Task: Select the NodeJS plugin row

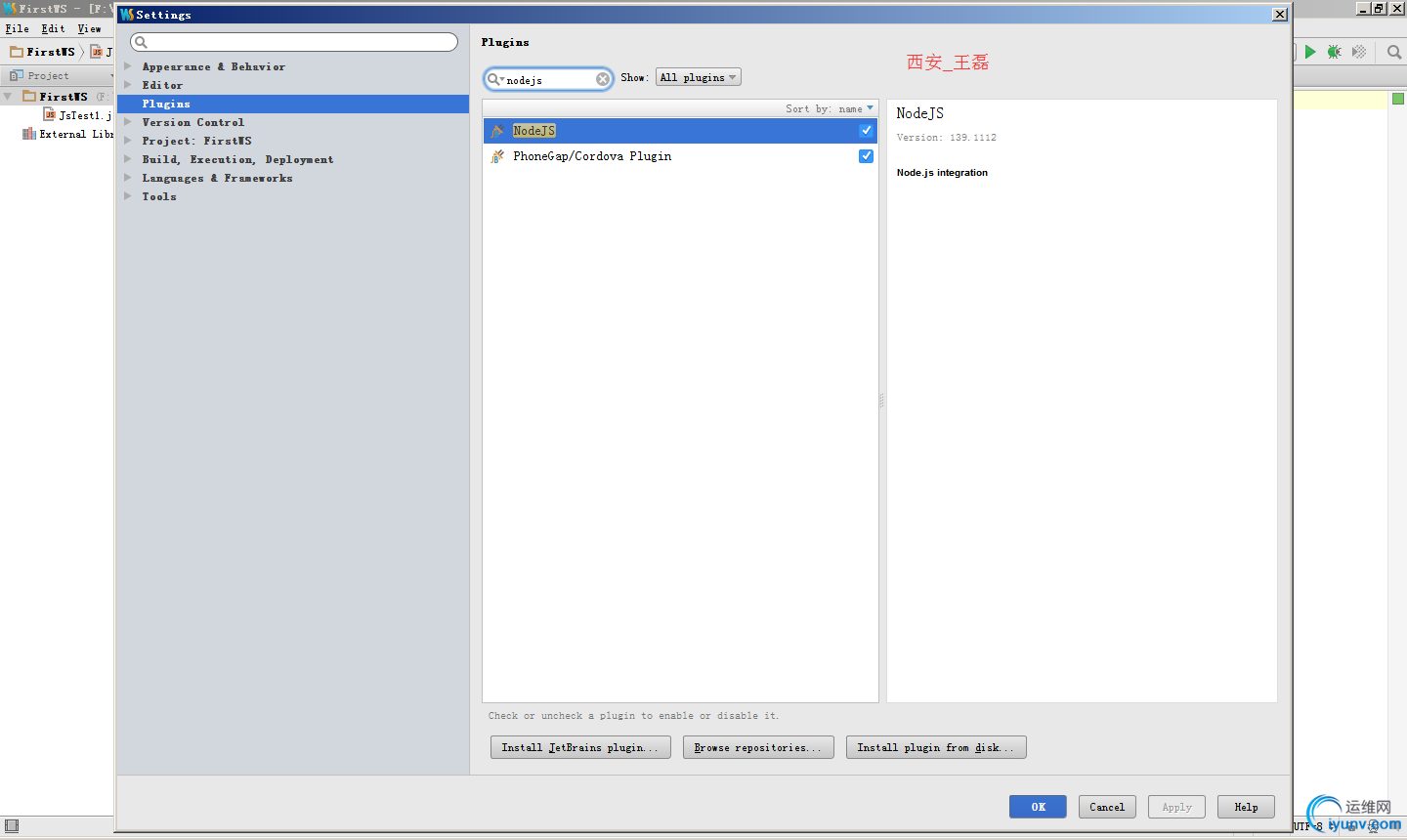Action: 680,131
